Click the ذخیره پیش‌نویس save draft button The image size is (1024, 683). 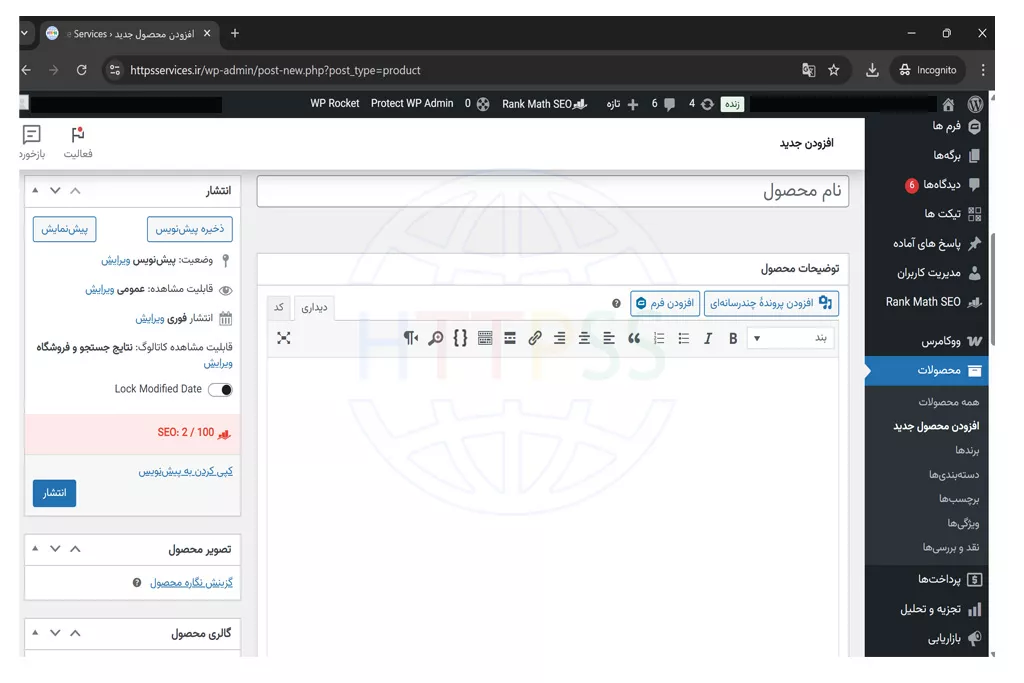(x=189, y=229)
